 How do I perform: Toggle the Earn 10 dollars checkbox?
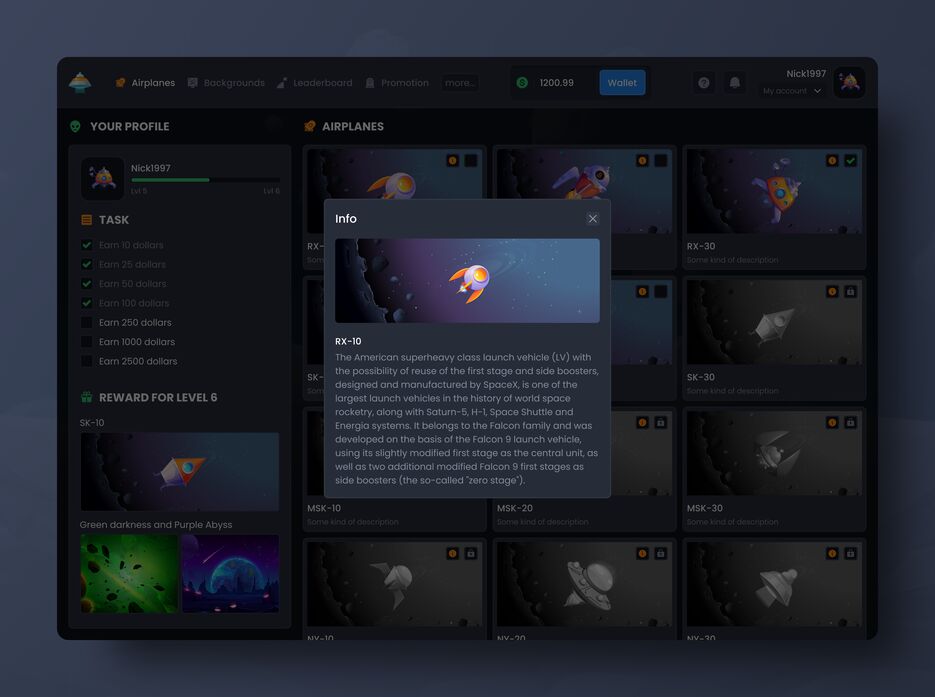pos(87,245)
